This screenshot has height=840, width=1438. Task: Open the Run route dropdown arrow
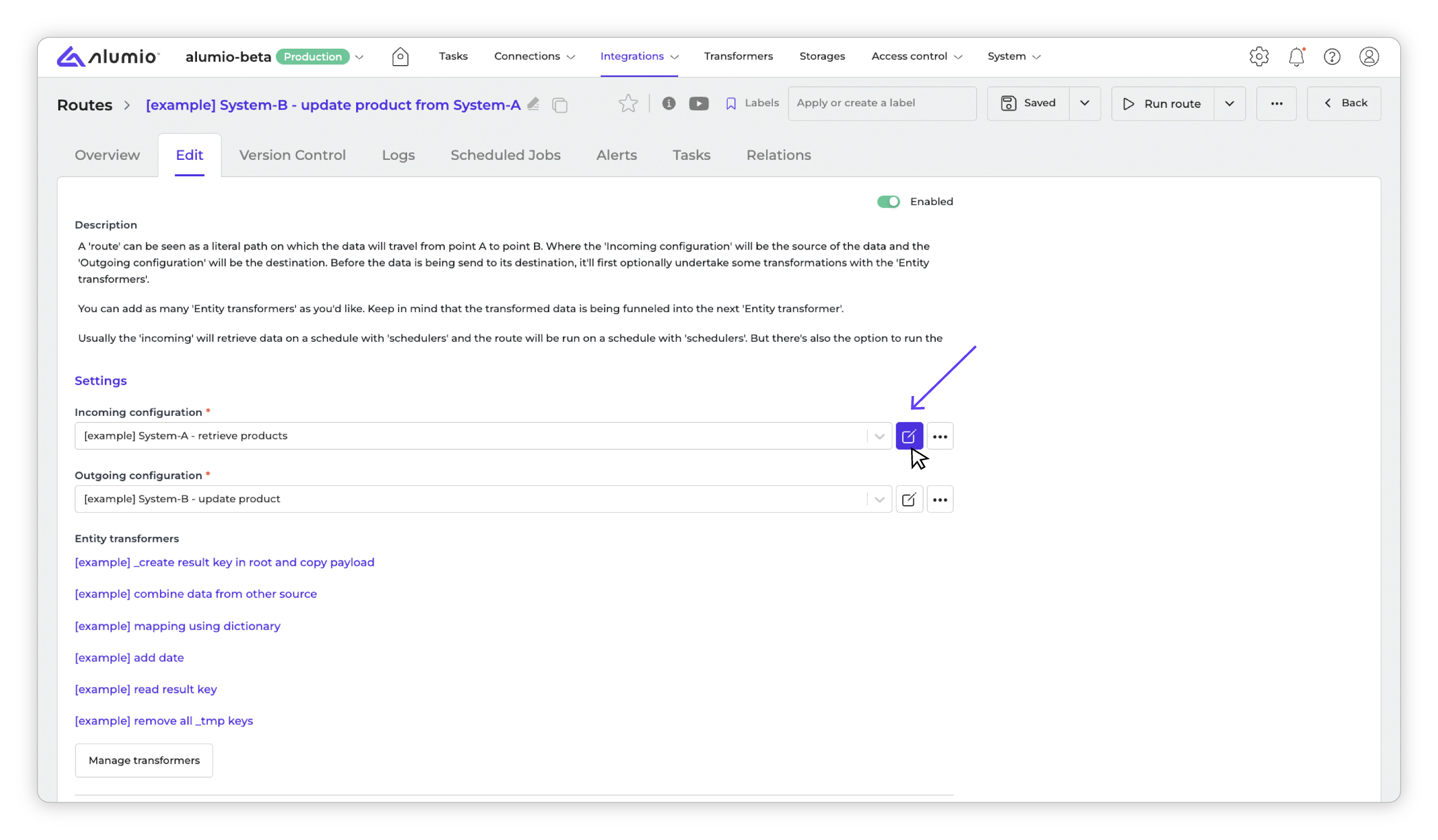point(1229,104)
